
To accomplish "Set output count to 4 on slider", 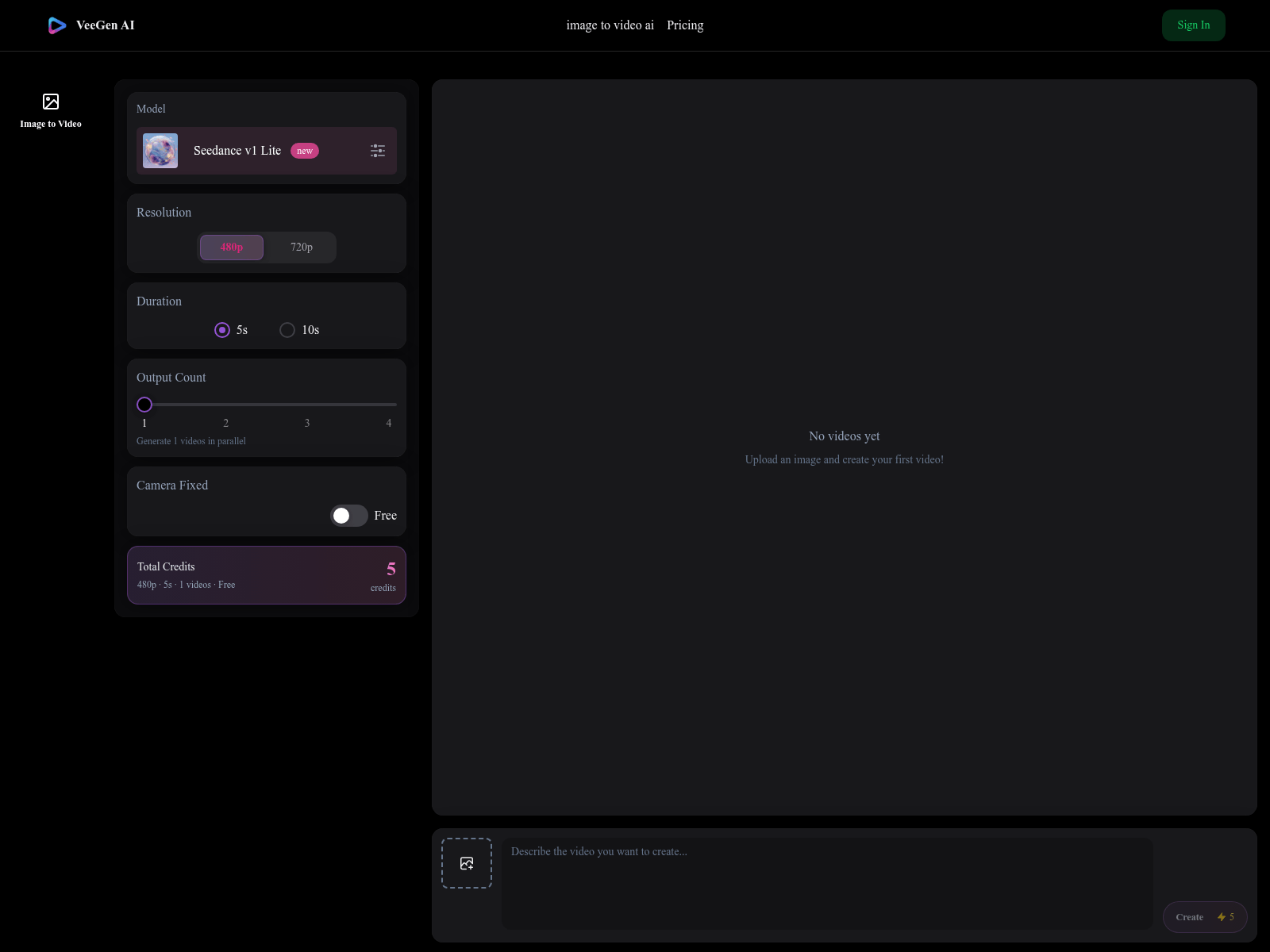I will click(389, 405).
